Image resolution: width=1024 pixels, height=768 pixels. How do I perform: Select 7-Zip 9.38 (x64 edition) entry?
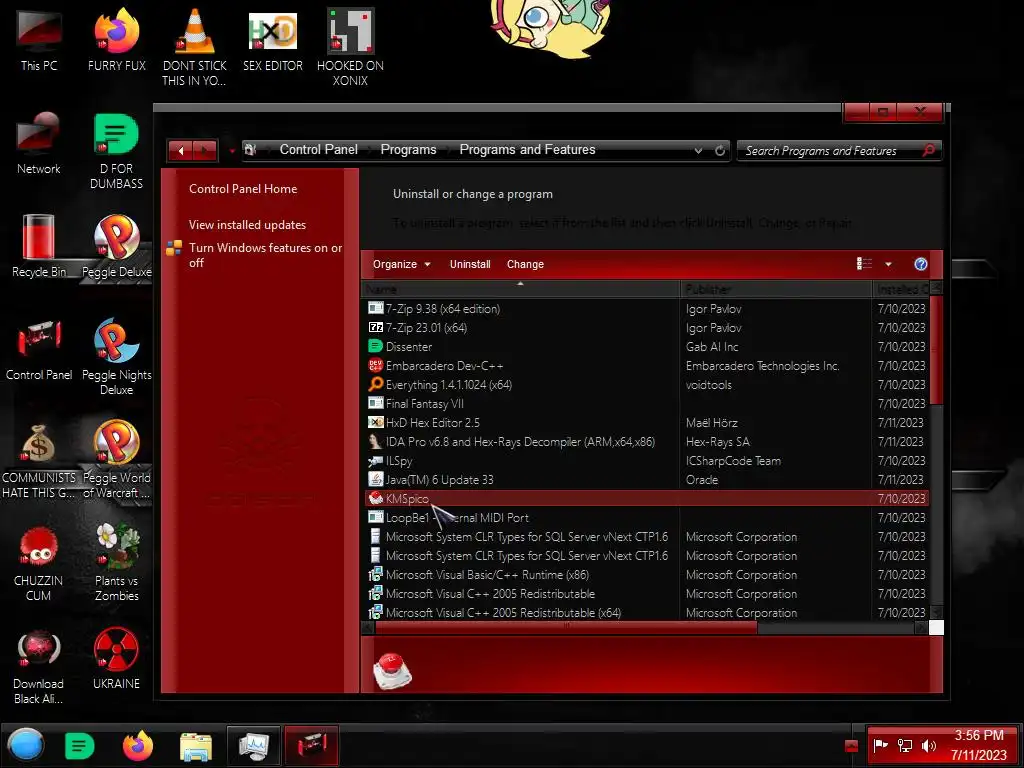click(x=645, y=309)
